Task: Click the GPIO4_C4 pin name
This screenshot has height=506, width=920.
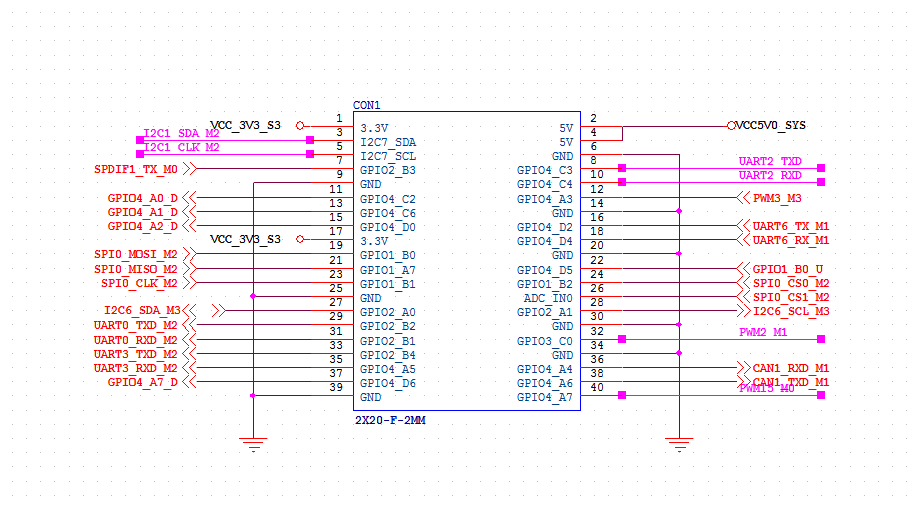Action: (544, 185)
